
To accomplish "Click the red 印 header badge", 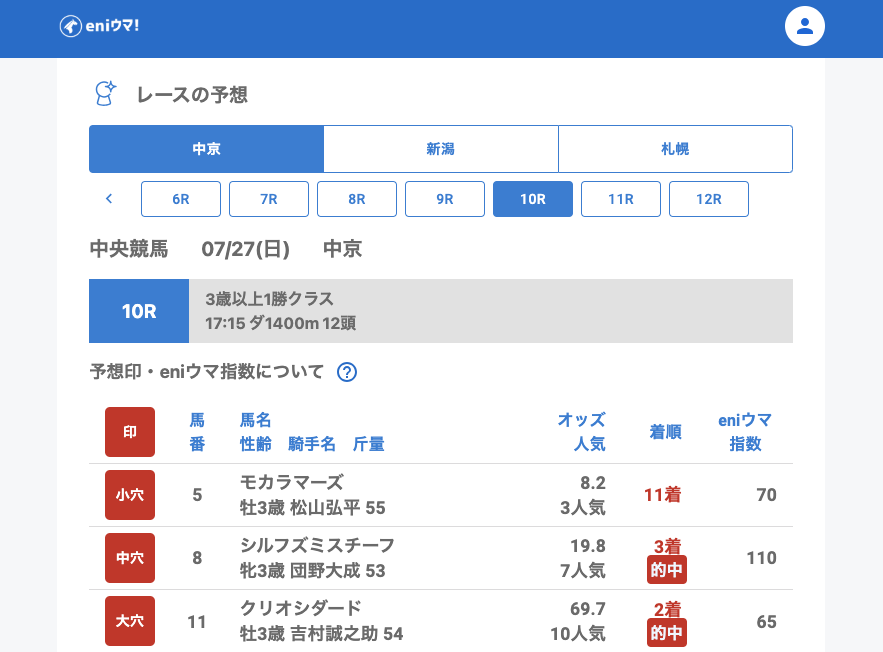I will 130,432.
